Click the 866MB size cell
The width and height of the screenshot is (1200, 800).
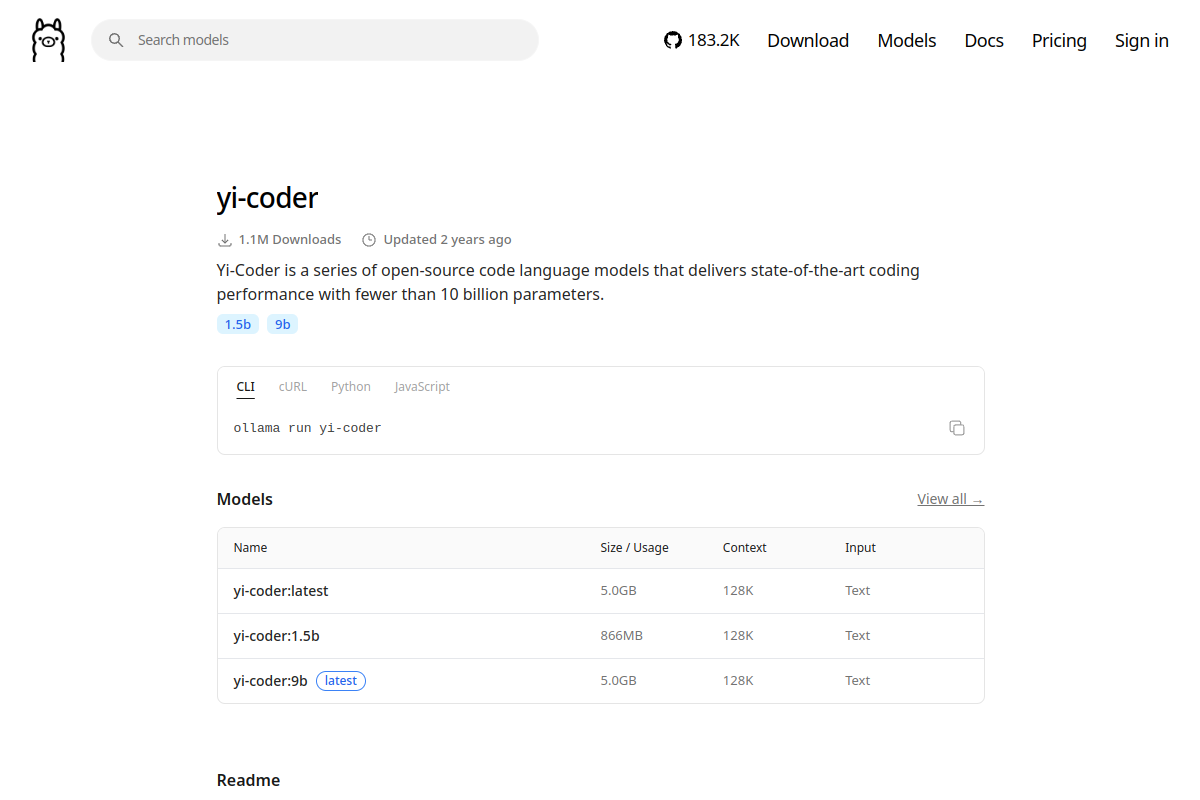point(621,636)
